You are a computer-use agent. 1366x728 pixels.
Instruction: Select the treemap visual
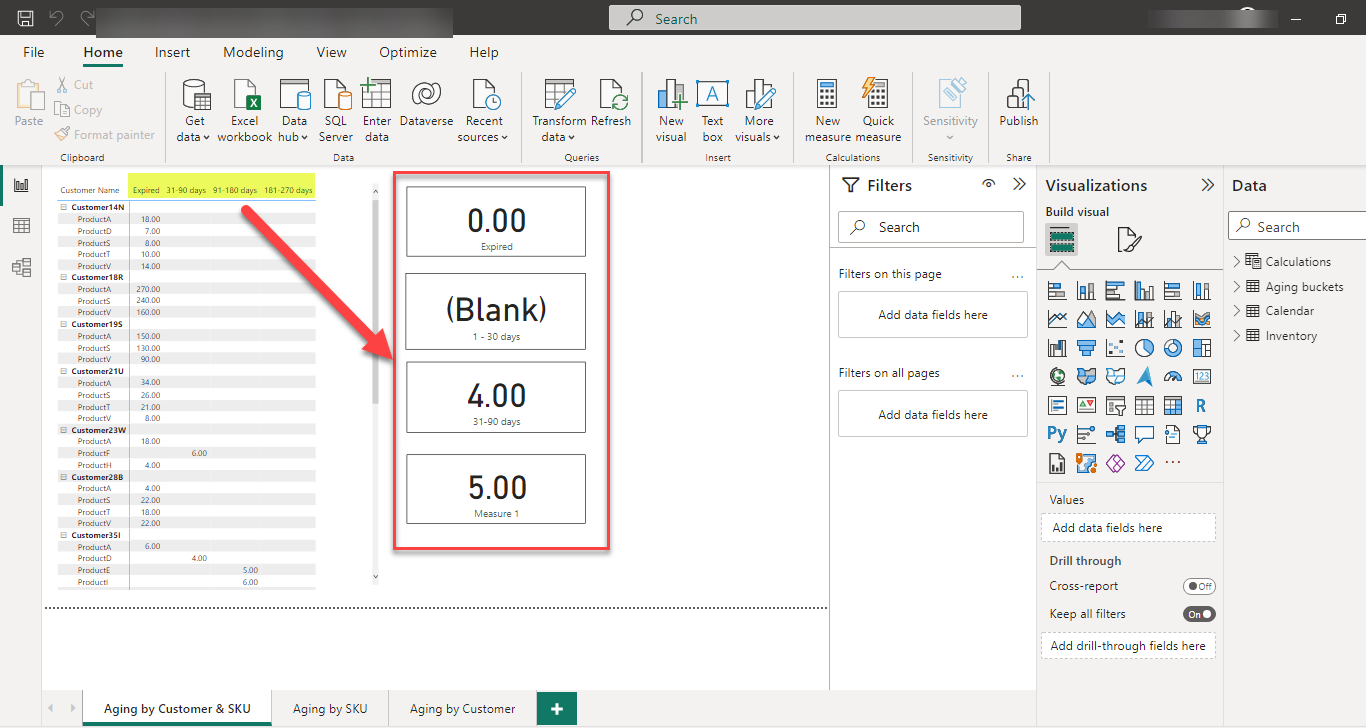click(1202, 348)
